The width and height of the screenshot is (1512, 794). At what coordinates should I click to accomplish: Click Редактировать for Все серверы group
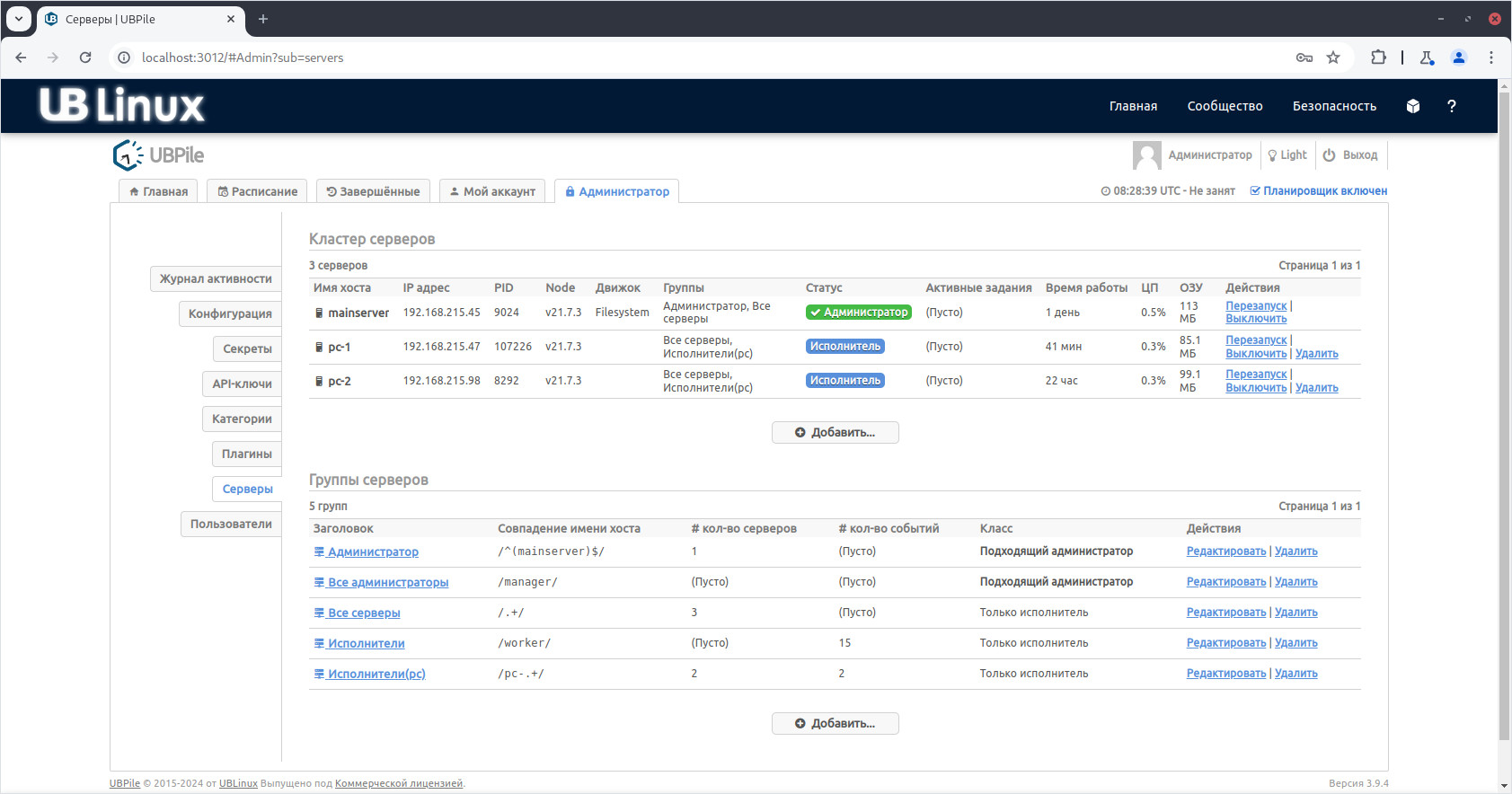(x=1225, y=613)
